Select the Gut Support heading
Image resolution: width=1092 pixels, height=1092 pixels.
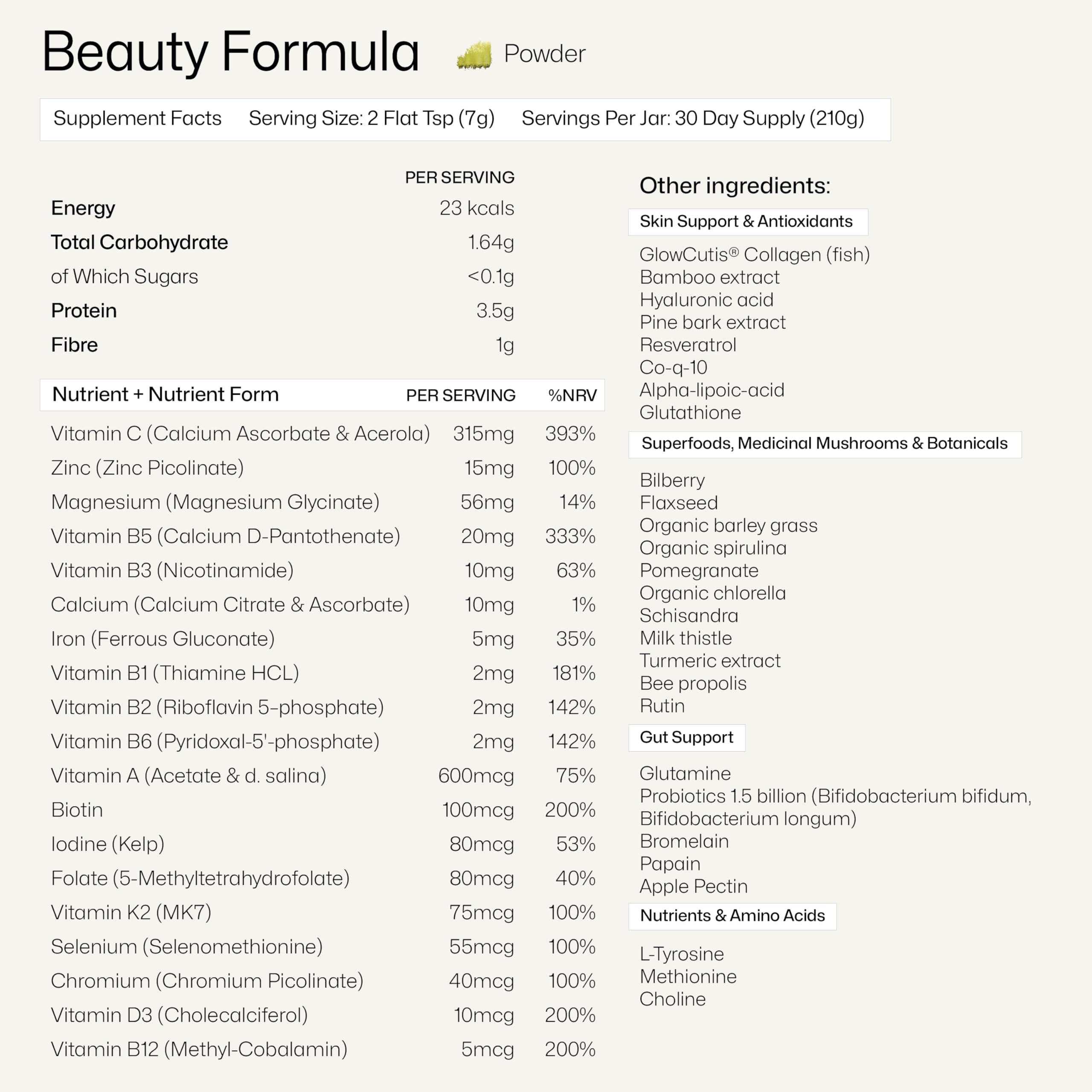686,738
